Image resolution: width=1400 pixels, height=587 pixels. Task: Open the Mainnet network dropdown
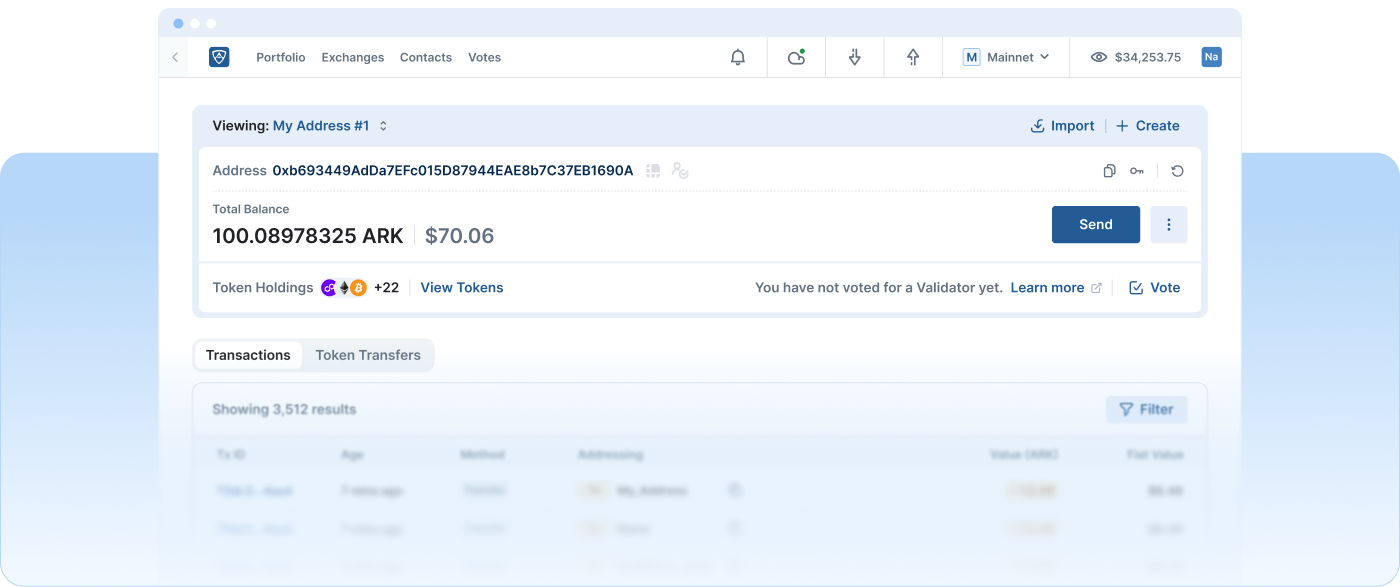click(x=1006, y=57)
